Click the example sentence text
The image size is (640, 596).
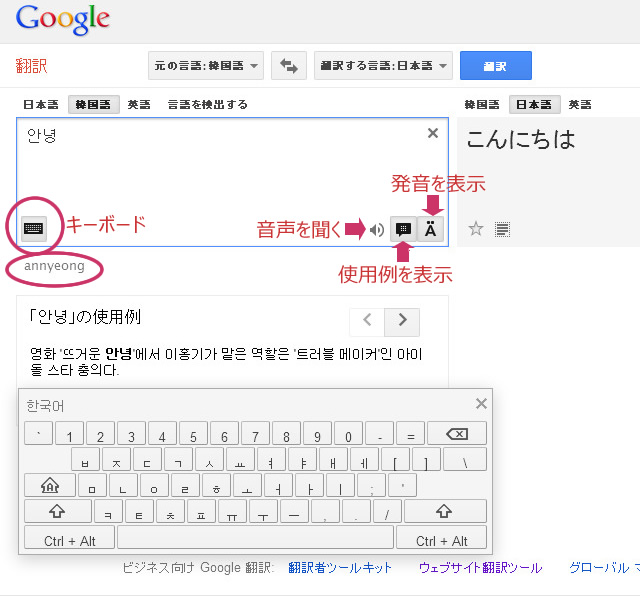227,362
